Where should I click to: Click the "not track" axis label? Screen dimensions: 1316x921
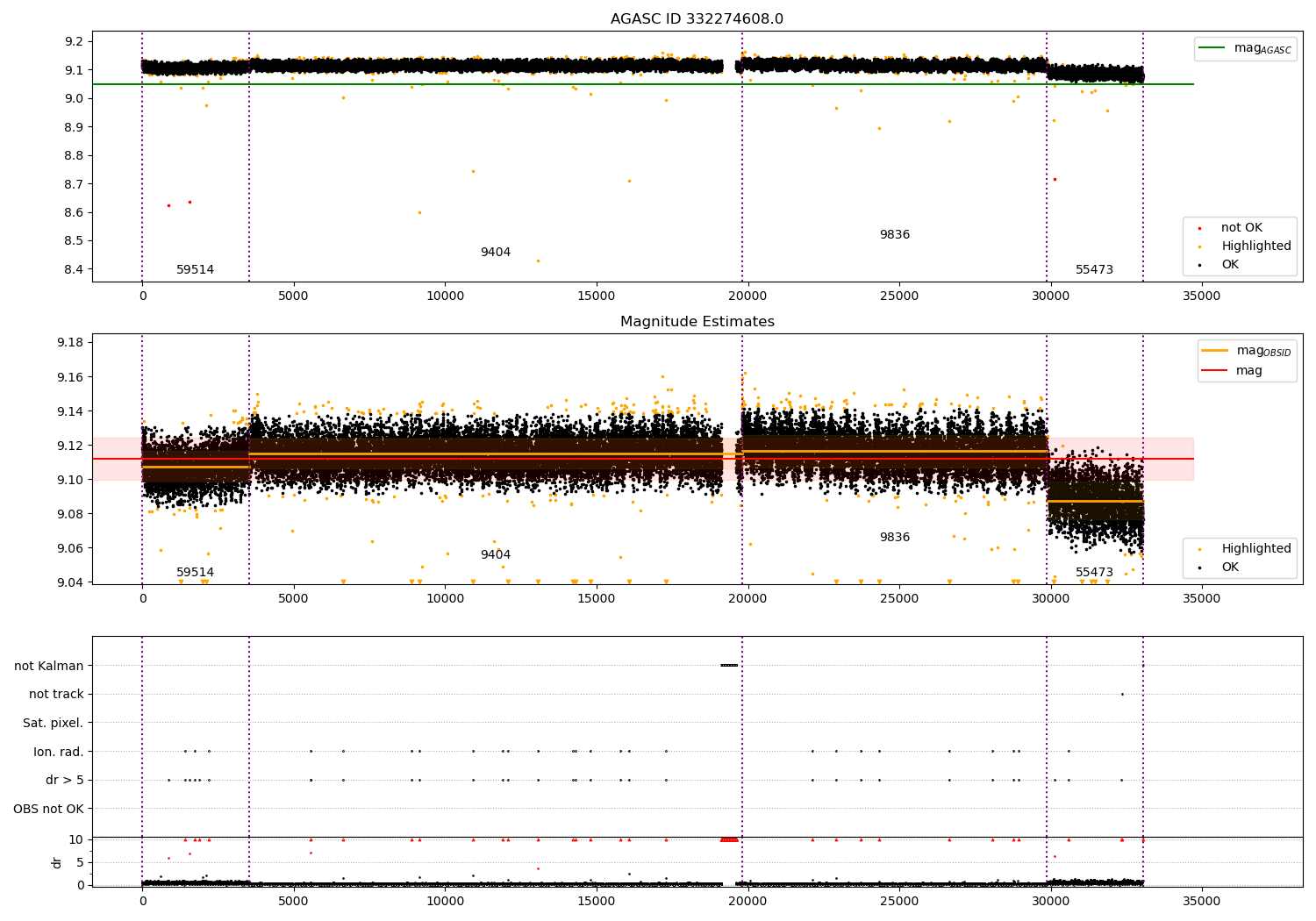56,695
